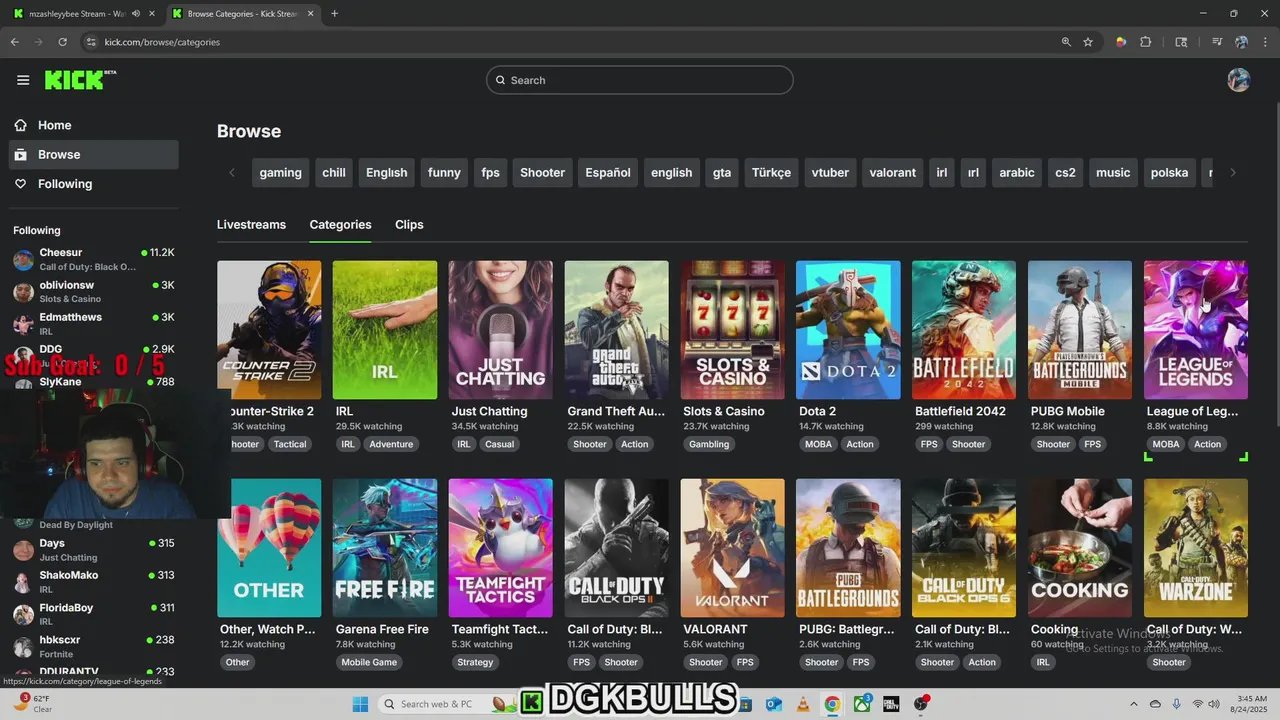Switch to the Categories tab
The height and width of the screenshot is (720, 1280).
(340, 224)
